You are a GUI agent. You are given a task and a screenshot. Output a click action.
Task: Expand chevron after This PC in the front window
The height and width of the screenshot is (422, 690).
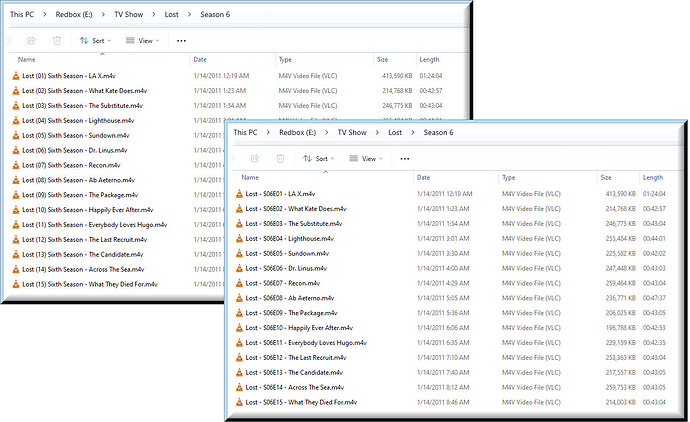click(x=268, y=132)
